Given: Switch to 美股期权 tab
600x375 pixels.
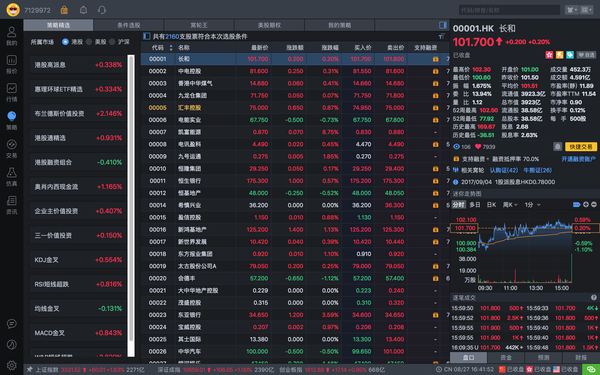Looking at the screenshot, I should pos(269,25).
